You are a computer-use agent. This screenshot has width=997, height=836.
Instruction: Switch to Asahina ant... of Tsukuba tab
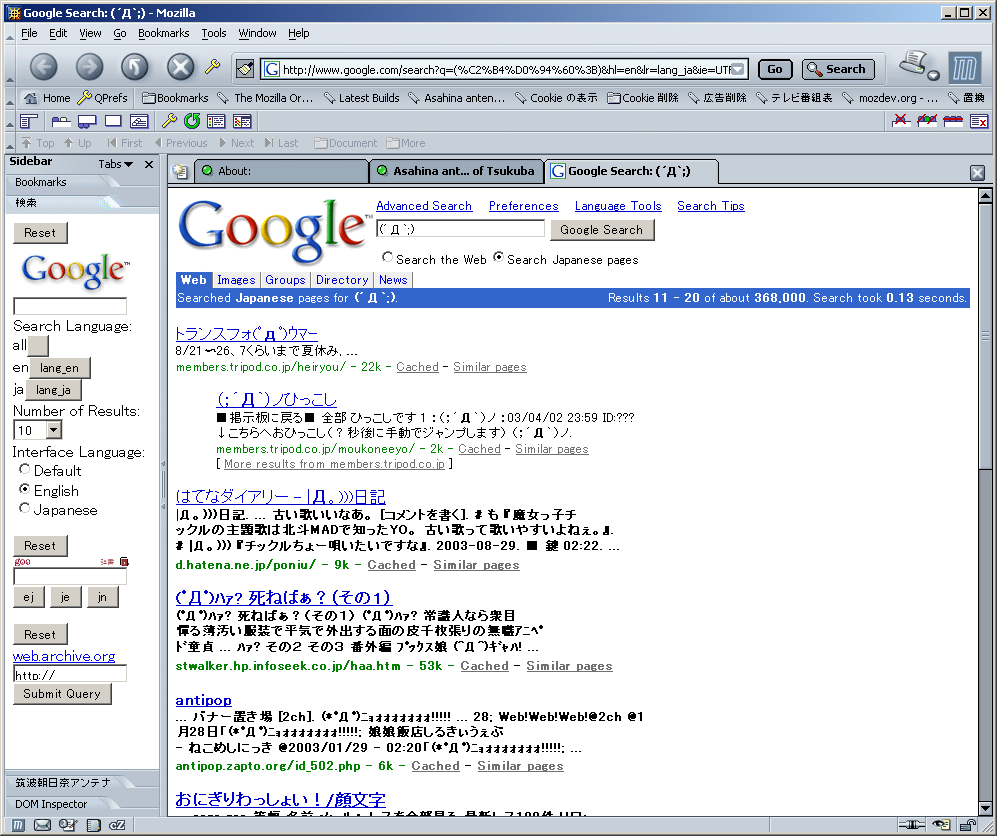pyautogui.click(x=456, y=171)
